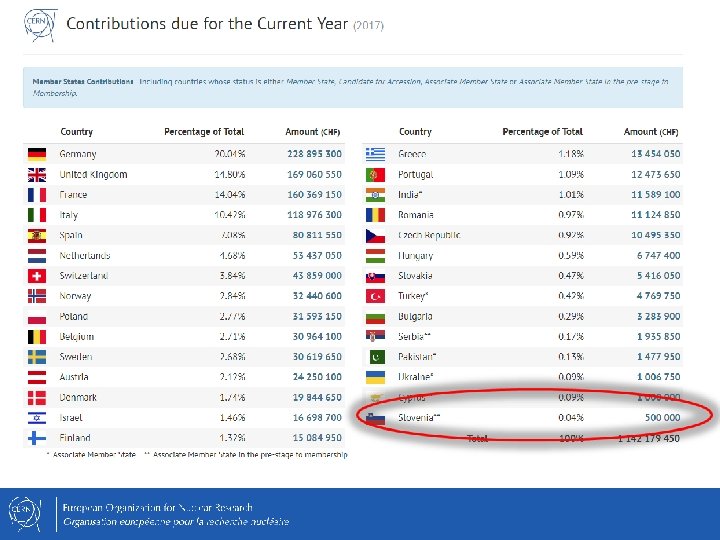Click Belgium's amount 30 964 100
The height and width of the screenshot is (540, 720).
(x=317, y=337)
